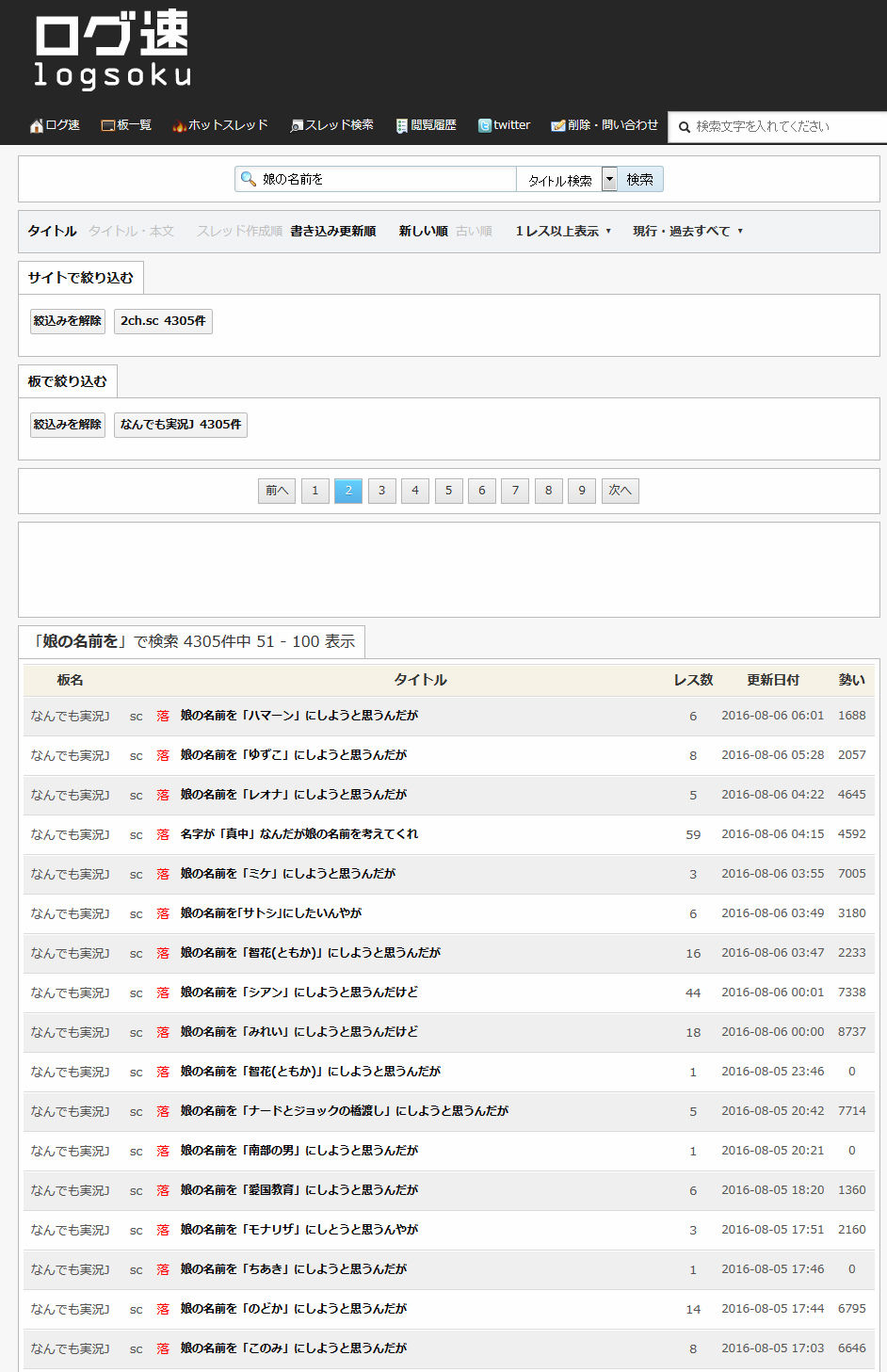Expand the 1レス以上表示 filter dropdown
The height and width of the screenshot is (1372, 887).
click(563, 231)
